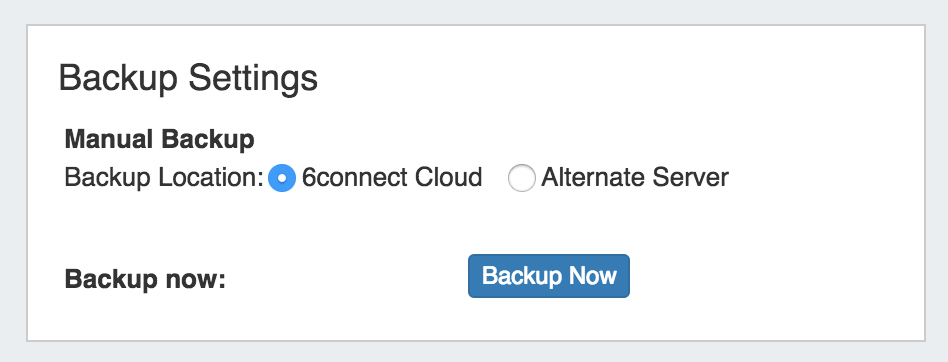
Task: Switch backup location to Alternate Server
Action: [521, 179]
